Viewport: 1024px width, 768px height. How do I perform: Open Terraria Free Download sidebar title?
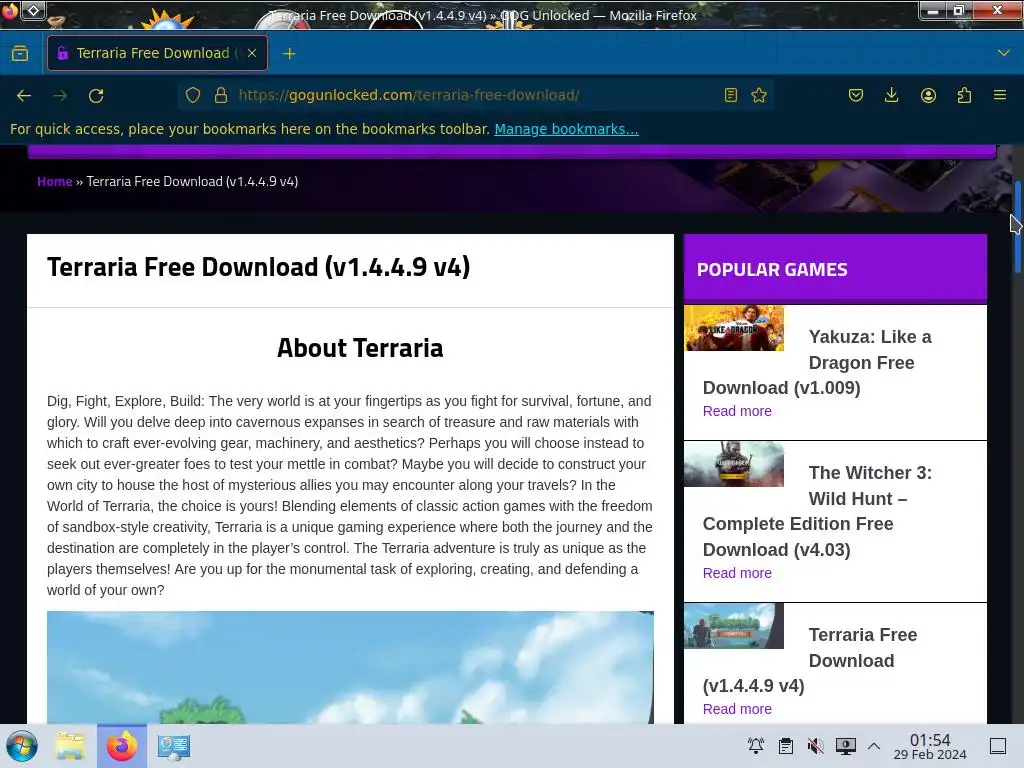coord(810,660)
